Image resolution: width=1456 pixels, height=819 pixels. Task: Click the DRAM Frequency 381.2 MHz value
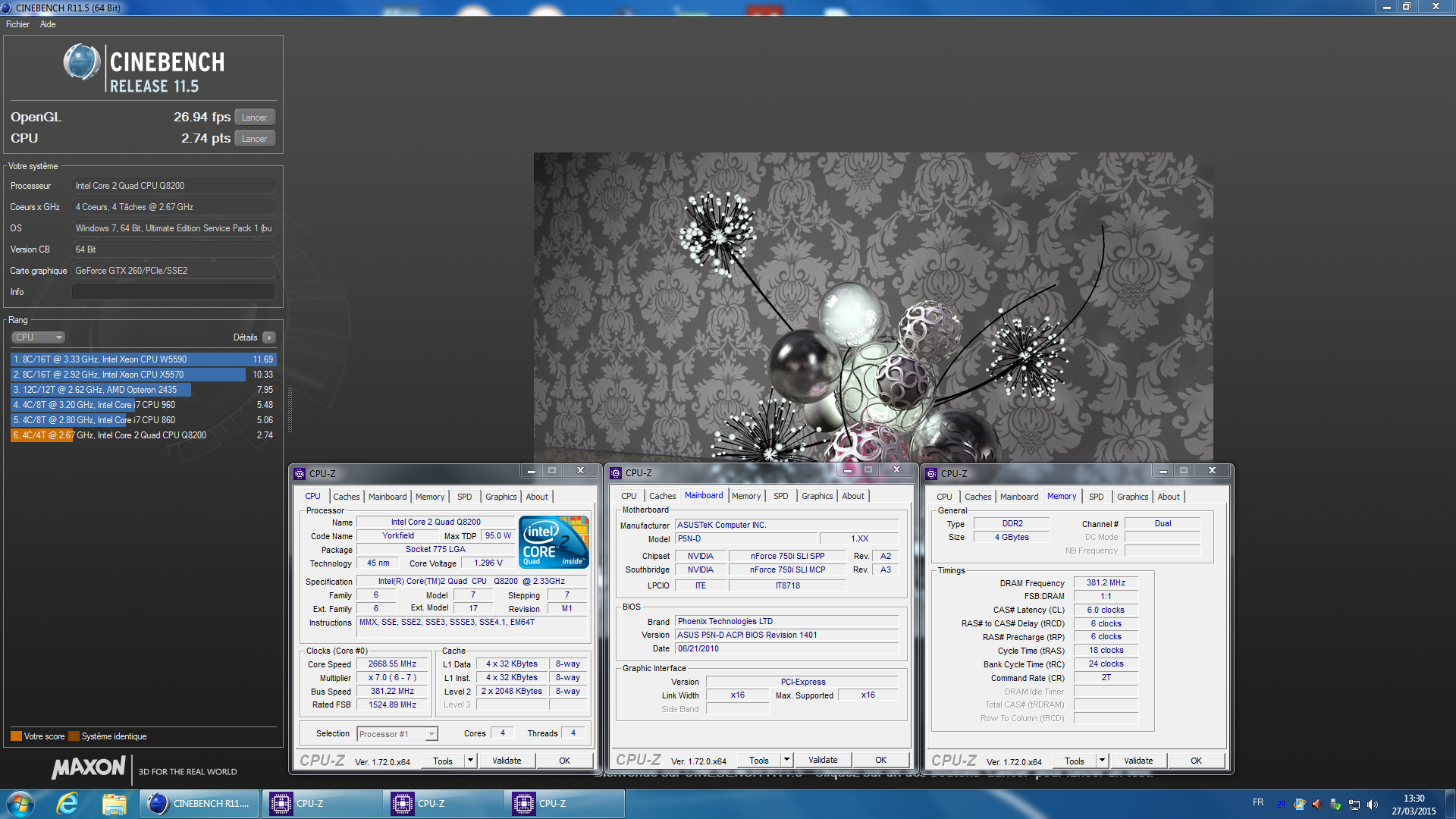coord(1106,583)
